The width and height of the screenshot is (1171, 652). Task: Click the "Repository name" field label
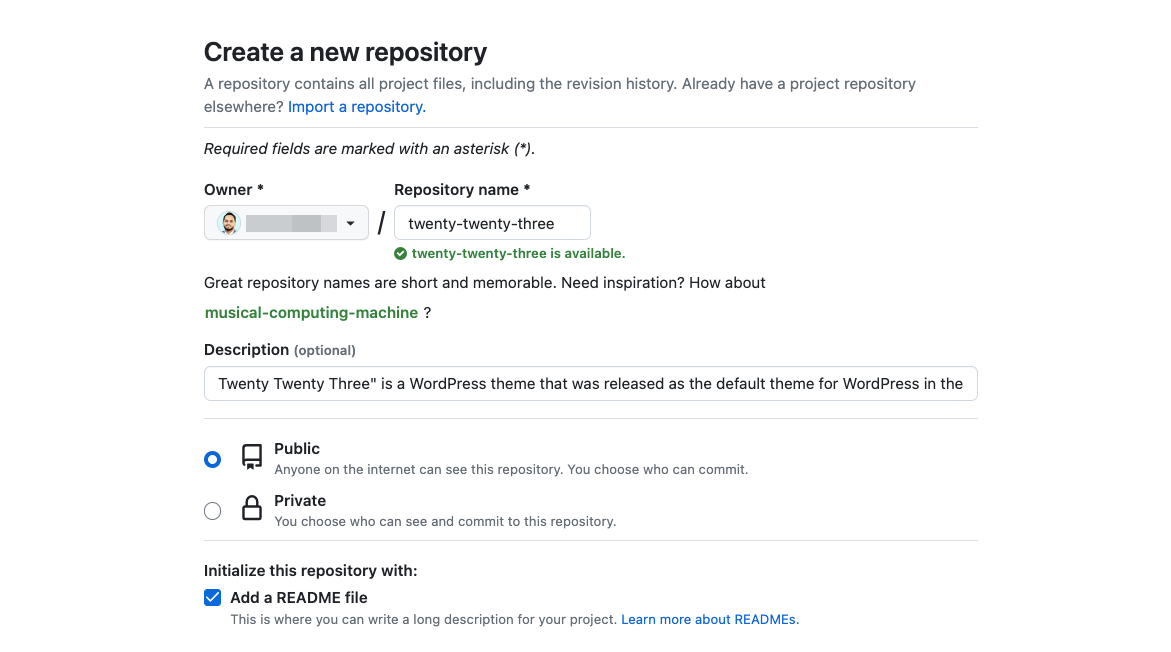456,190
